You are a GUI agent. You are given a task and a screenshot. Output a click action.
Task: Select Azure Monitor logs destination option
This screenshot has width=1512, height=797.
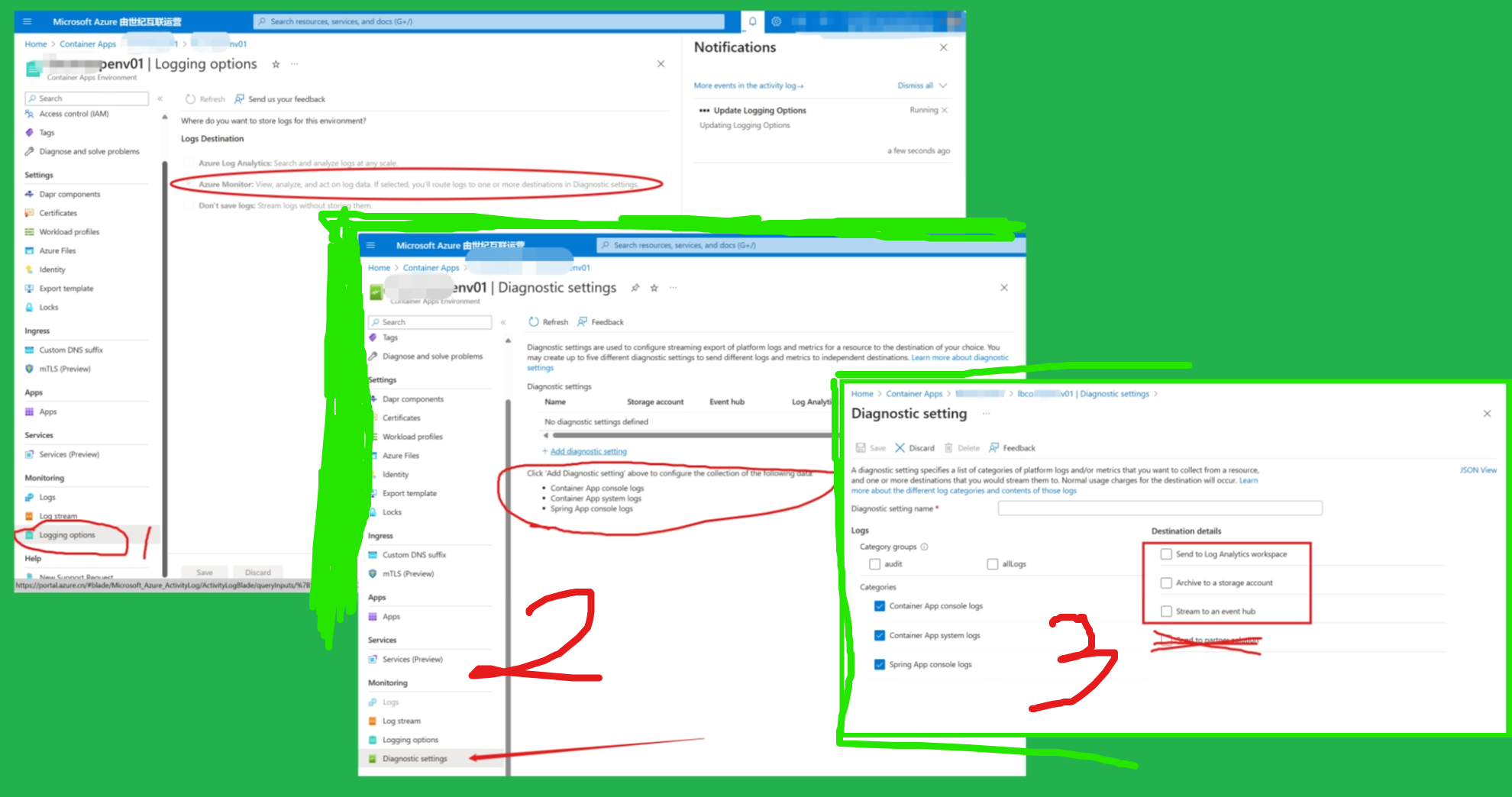(189, 184)
